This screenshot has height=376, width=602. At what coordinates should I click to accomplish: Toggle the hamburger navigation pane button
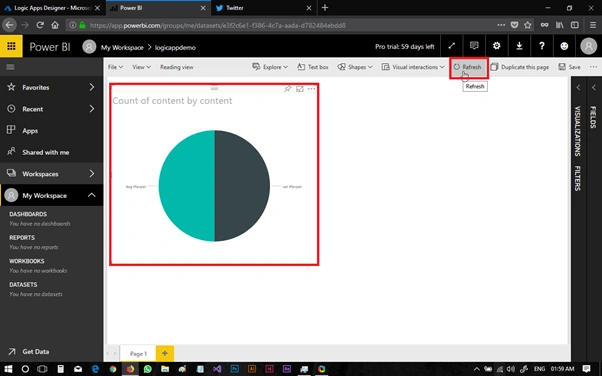10,67
